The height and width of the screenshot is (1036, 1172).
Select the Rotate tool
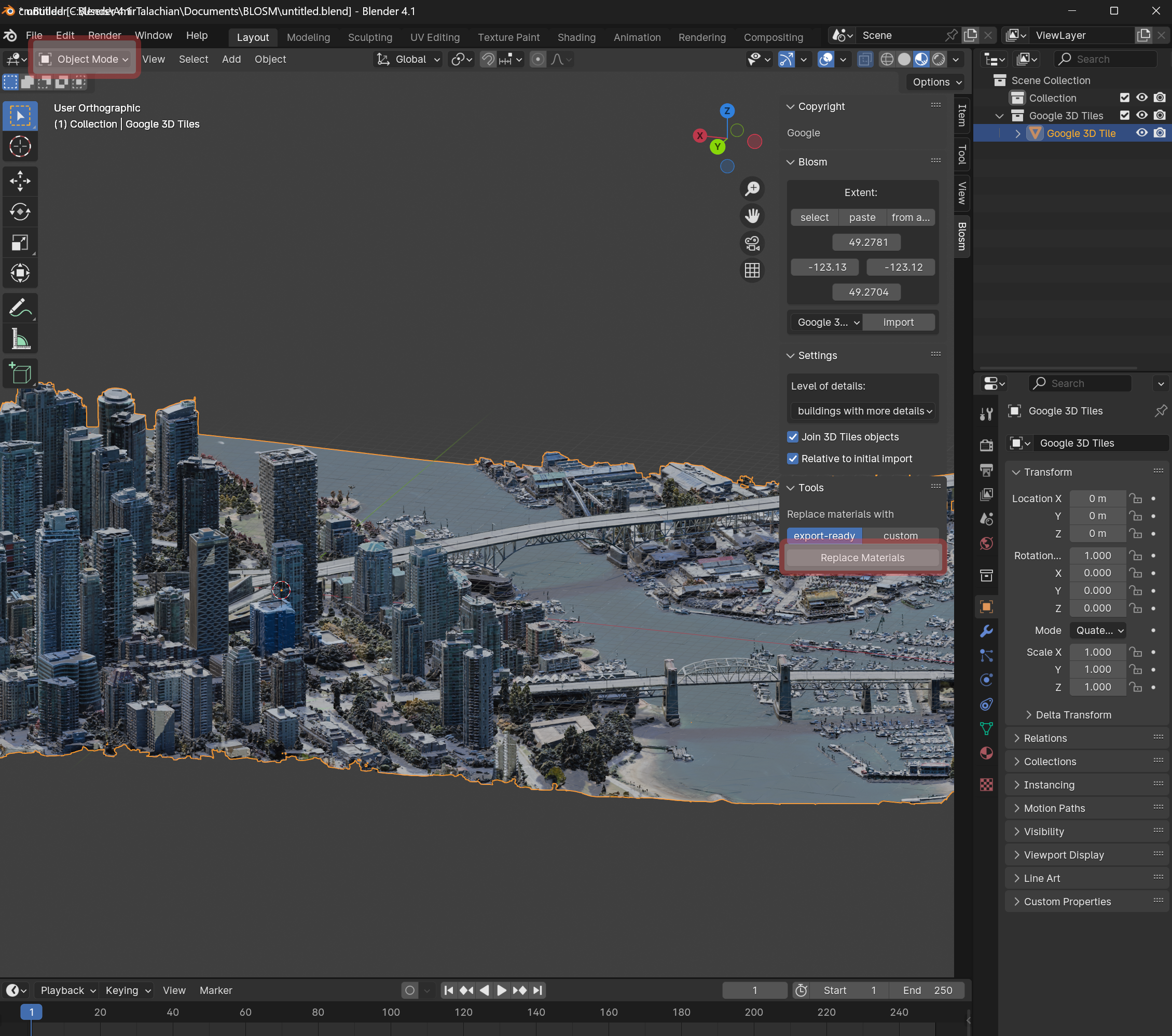[20, 212]
